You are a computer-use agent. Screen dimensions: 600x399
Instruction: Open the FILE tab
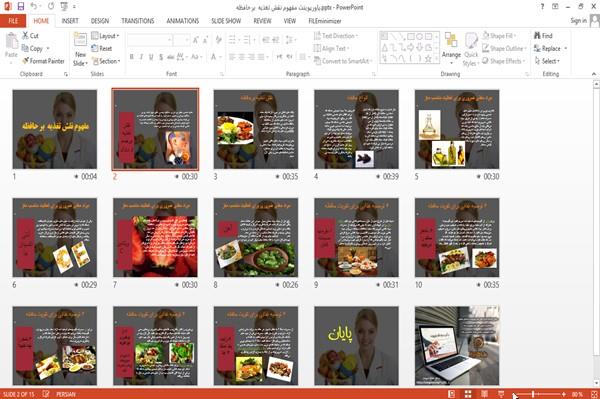(13, 21)
